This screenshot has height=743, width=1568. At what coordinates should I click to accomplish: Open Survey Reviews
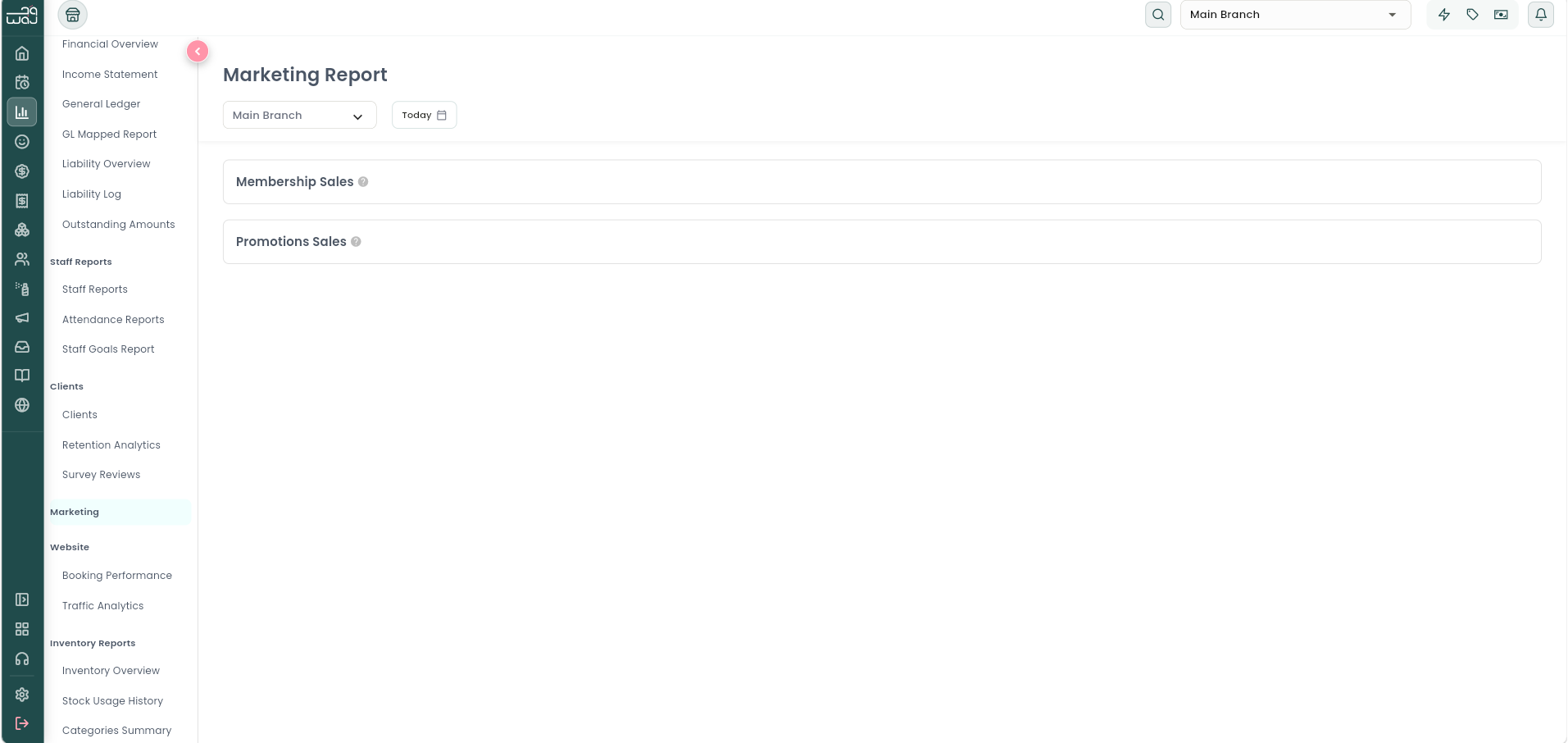[102, 475]
